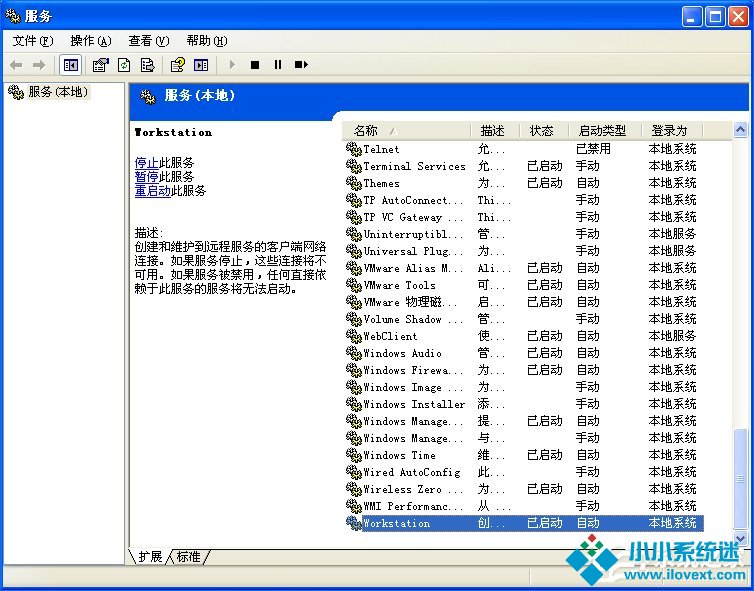Click the Refresh toolbar icon
Image resolution: width=754 pixels, height=591 pixels.
tap(124, 65)
